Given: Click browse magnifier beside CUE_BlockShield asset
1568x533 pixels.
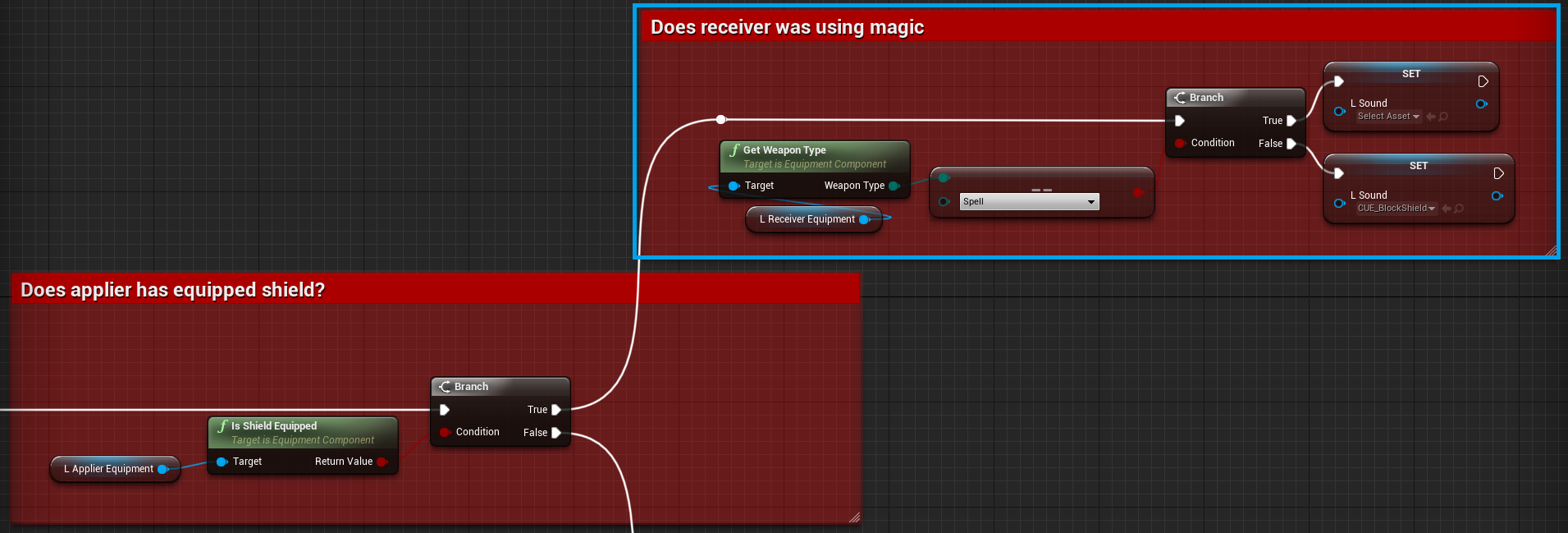Looking at the screenshot, I should (1459, 209).
